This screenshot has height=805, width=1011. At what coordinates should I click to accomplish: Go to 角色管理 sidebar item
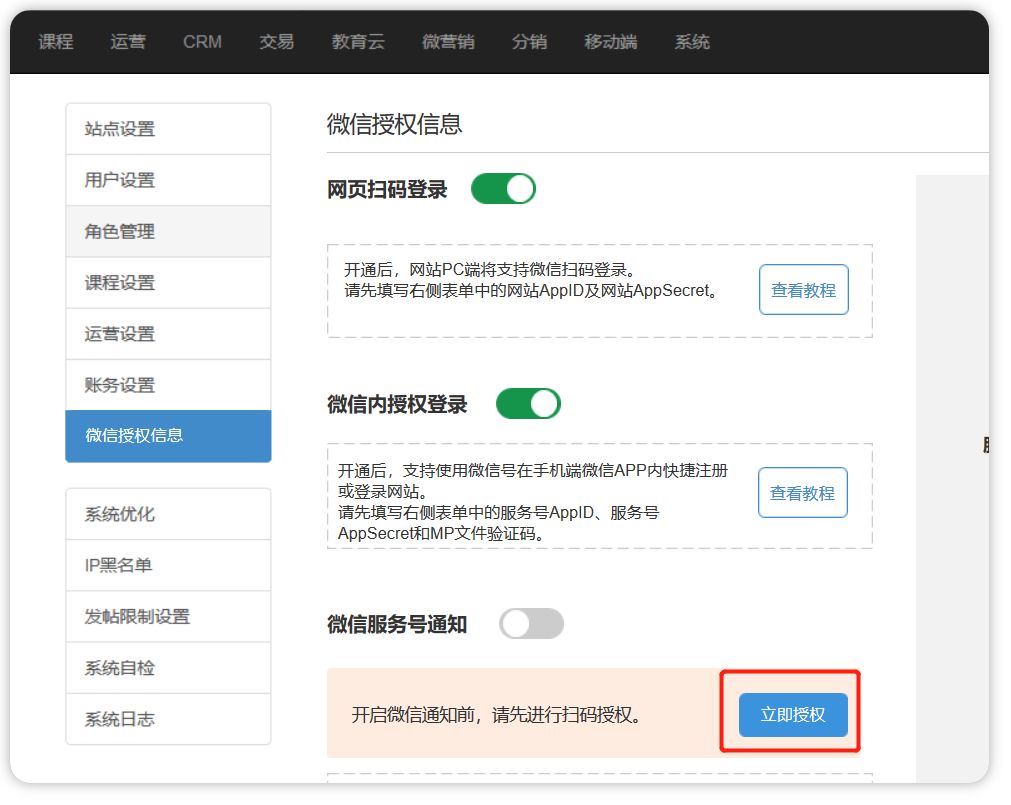click(x=168, y=231)
